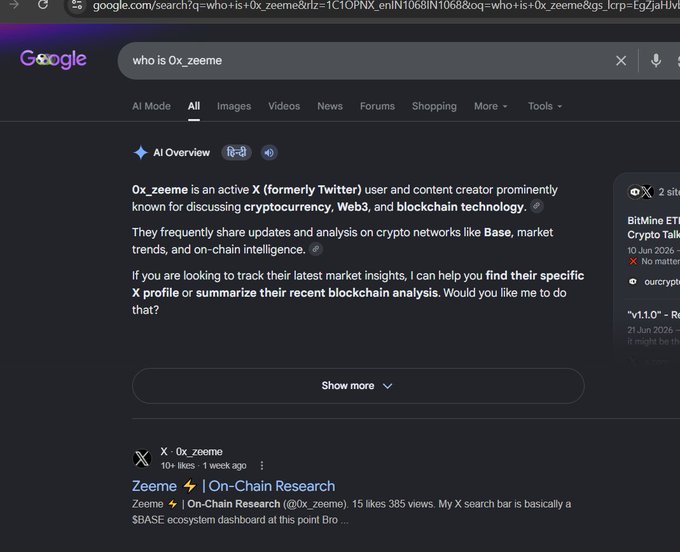Image resolution: width=680 pixels, height=552 pixels.
Task: Click the "AI Overview" heading text
Action: (x=181, y=153)
